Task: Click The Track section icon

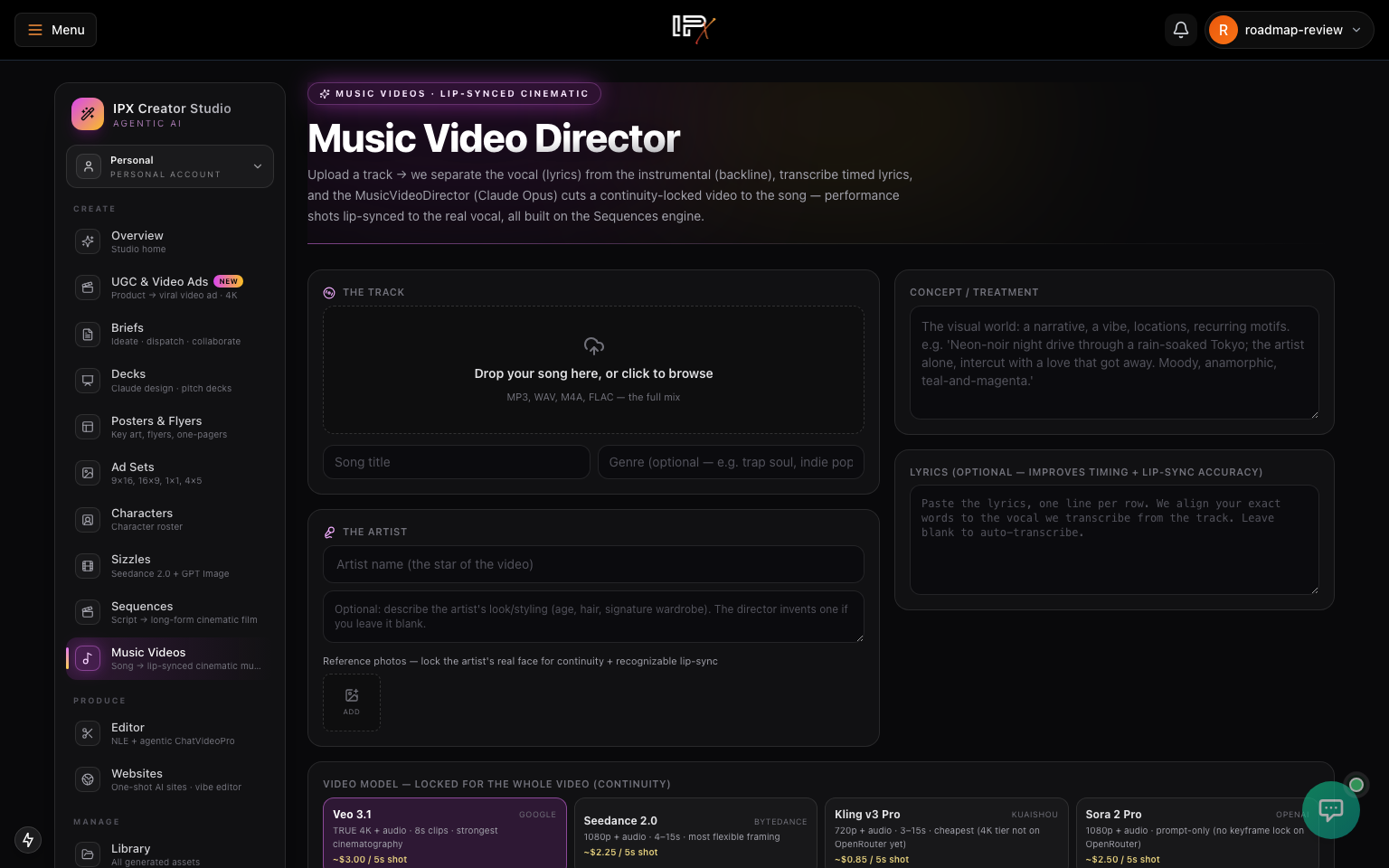Action: pyautogui.click(x=329, y=293)
